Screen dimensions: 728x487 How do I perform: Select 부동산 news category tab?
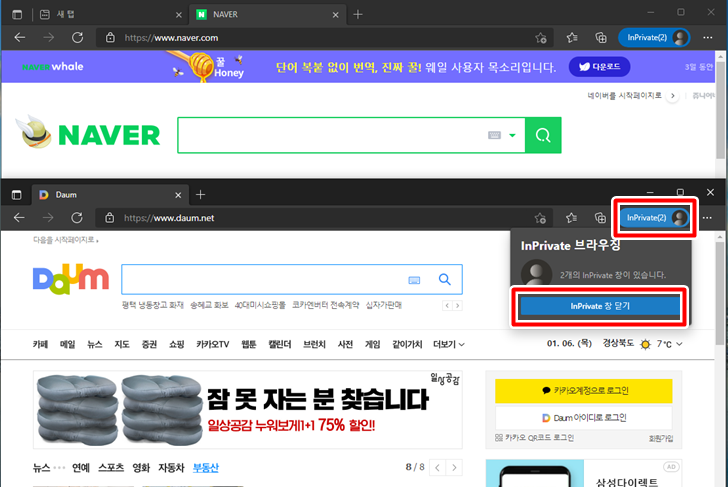tap(206, 468)
